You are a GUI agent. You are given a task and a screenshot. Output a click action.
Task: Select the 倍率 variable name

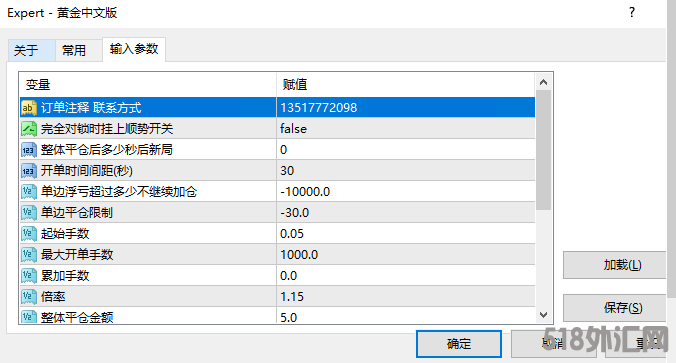[53, 297]
